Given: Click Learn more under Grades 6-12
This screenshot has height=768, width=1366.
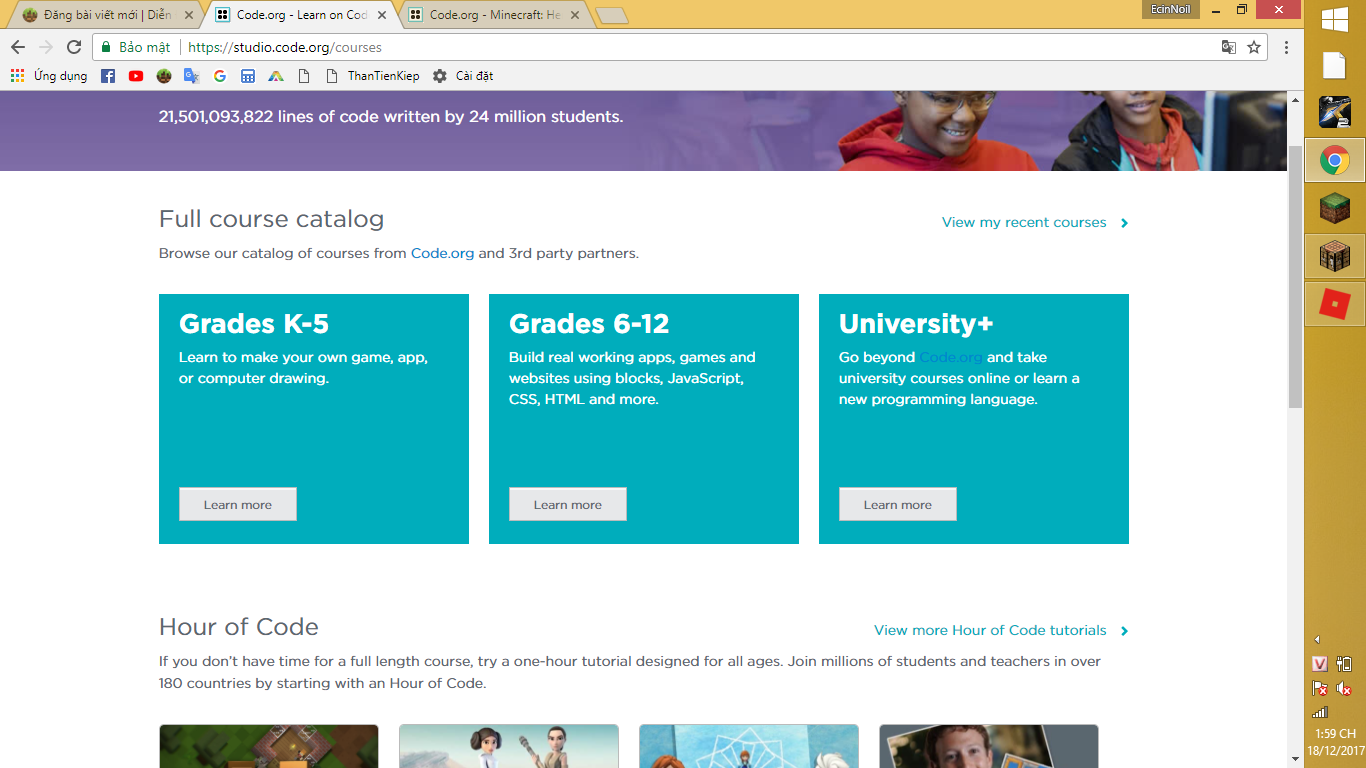Looking at the screenshot, I should pos(568,504).
